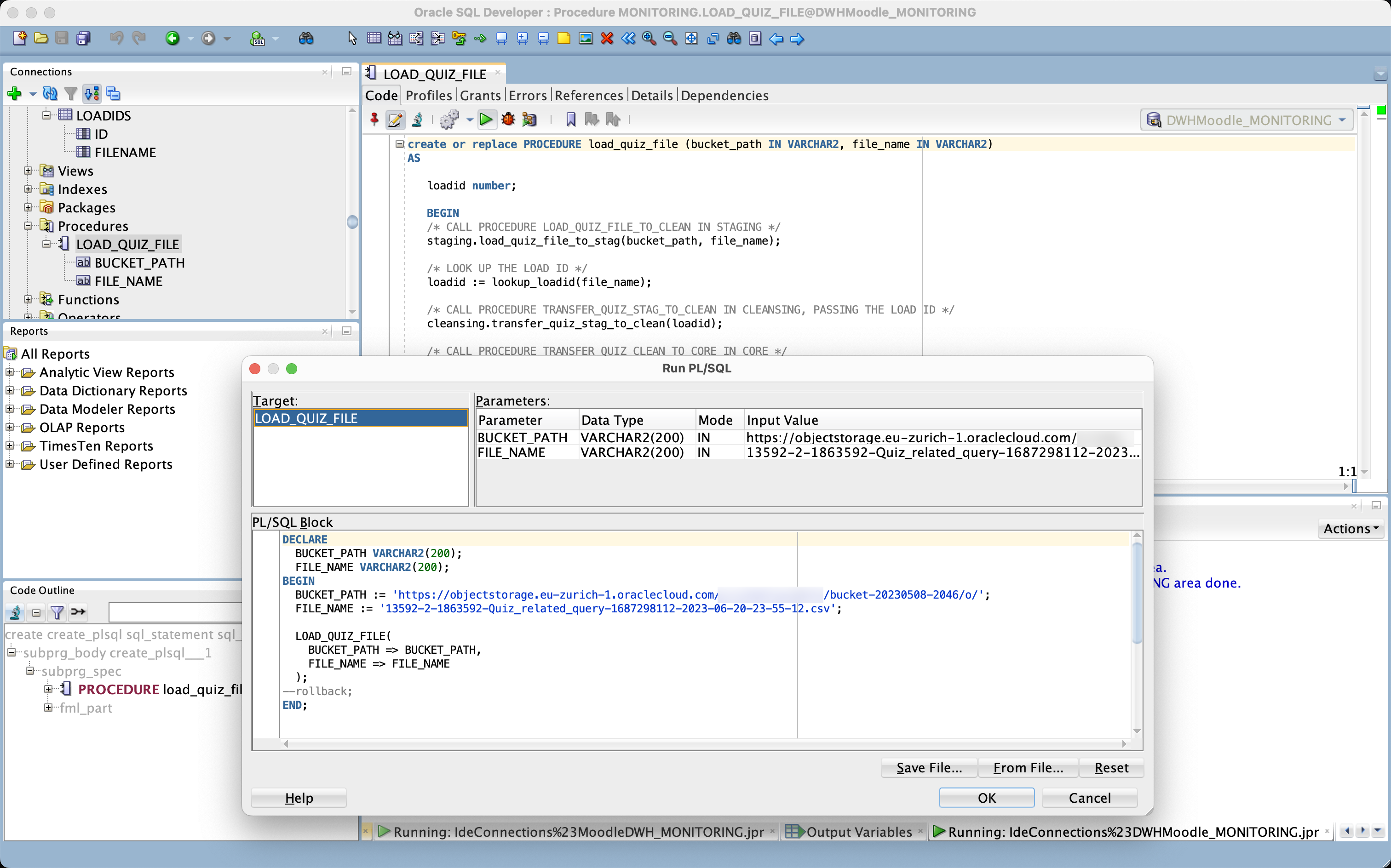Click the SQL Worksheet toolbar icon
1391x868 pixels.
[257, 39]
